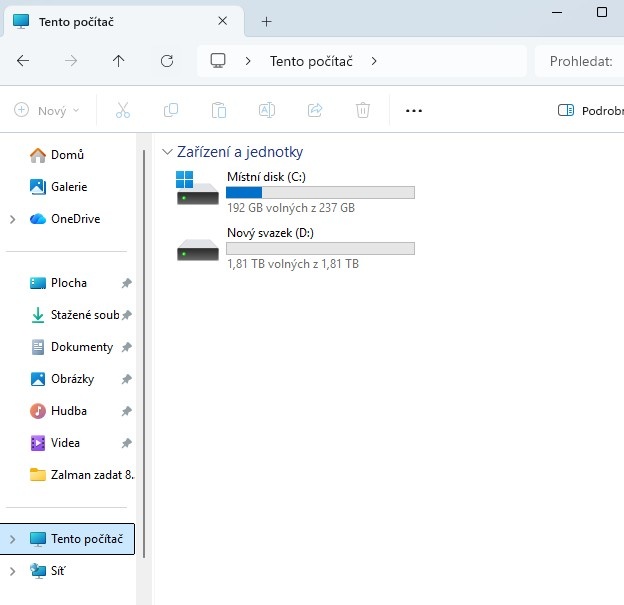Image resolution: width=624 pixels, height=605 pixels.
Task: Click the Rename icon in toolbar
Action: 267,110
